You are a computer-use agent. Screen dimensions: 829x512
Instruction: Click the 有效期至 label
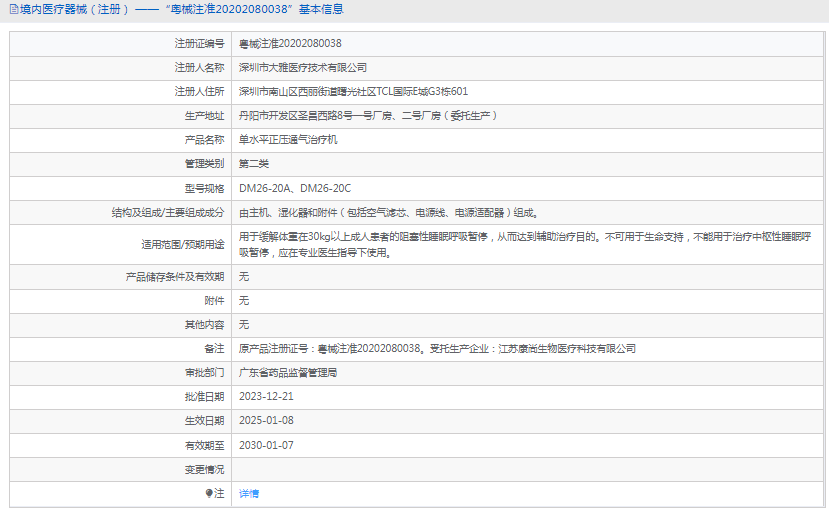205,445
